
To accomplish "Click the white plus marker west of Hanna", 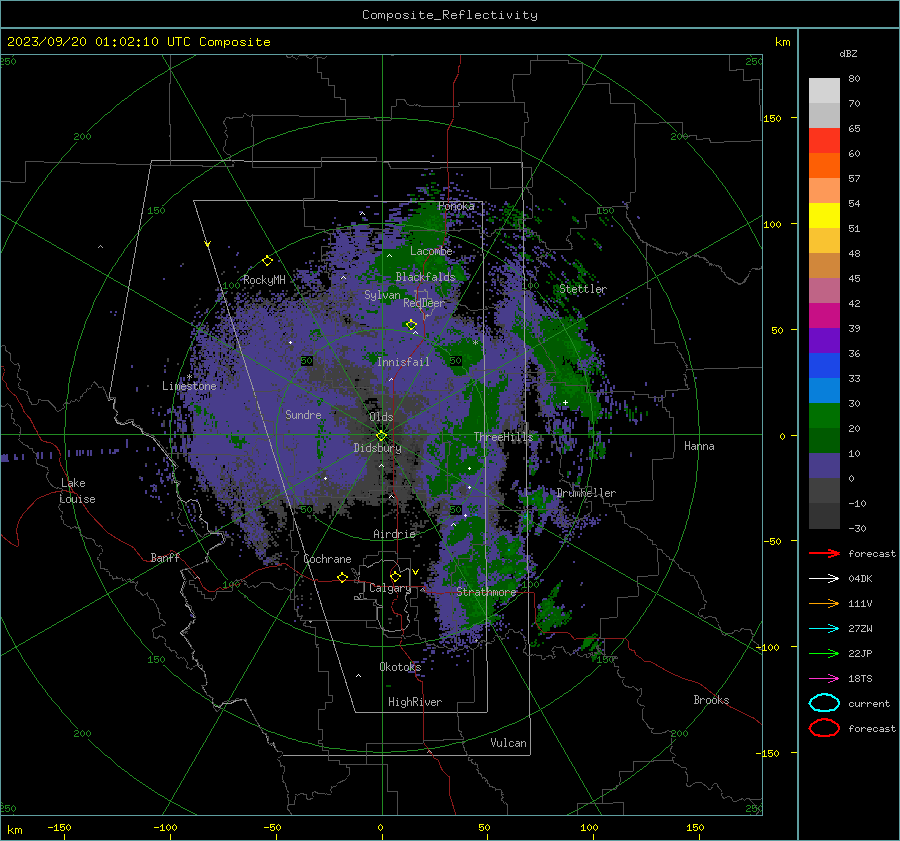I will 565,402.
